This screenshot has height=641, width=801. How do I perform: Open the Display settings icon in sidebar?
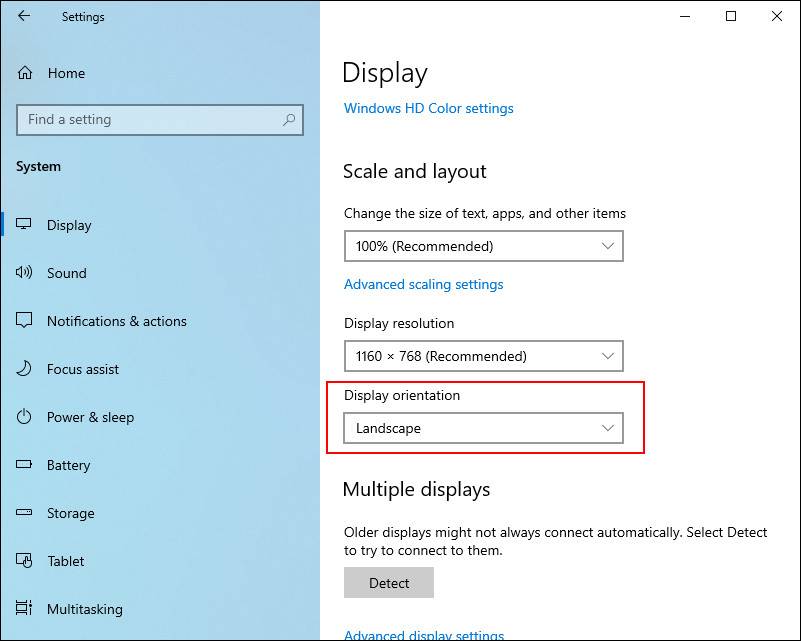(x=24, y=225)
